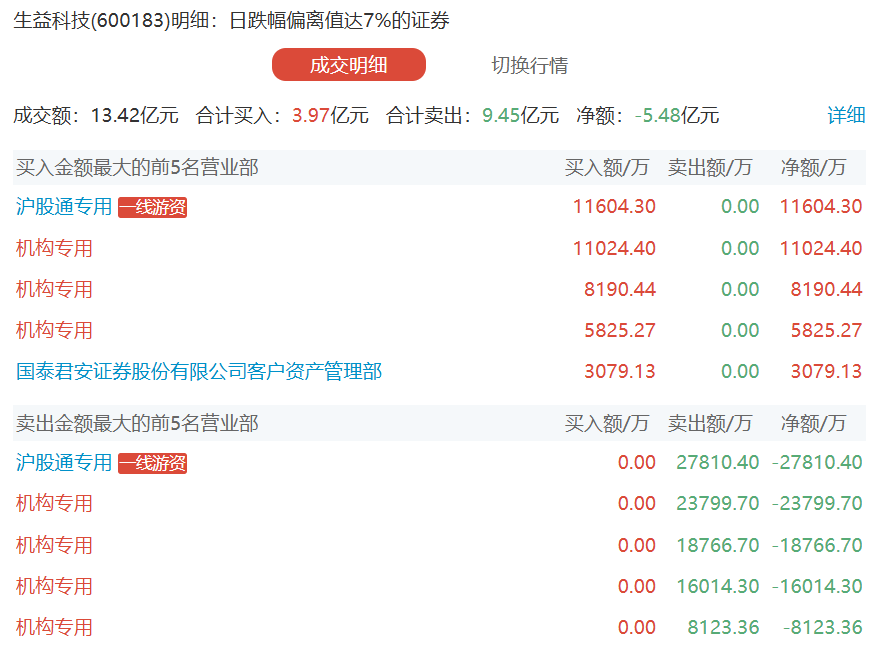Screen dimensions: 884x660
Task: Select the 成交明细 tab
Action: tap(348, 65)
